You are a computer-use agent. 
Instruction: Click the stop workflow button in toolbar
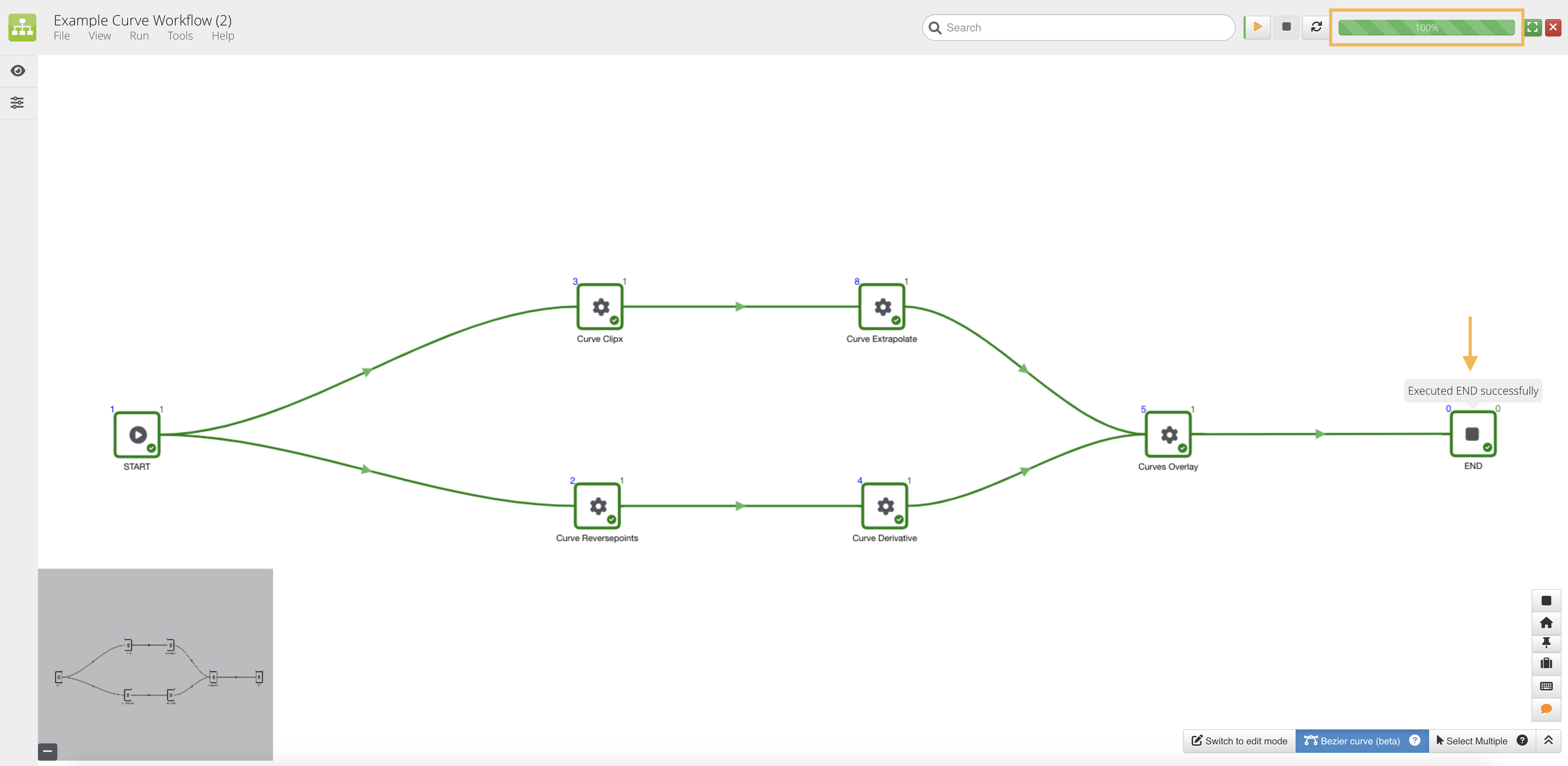point(1286,27)
